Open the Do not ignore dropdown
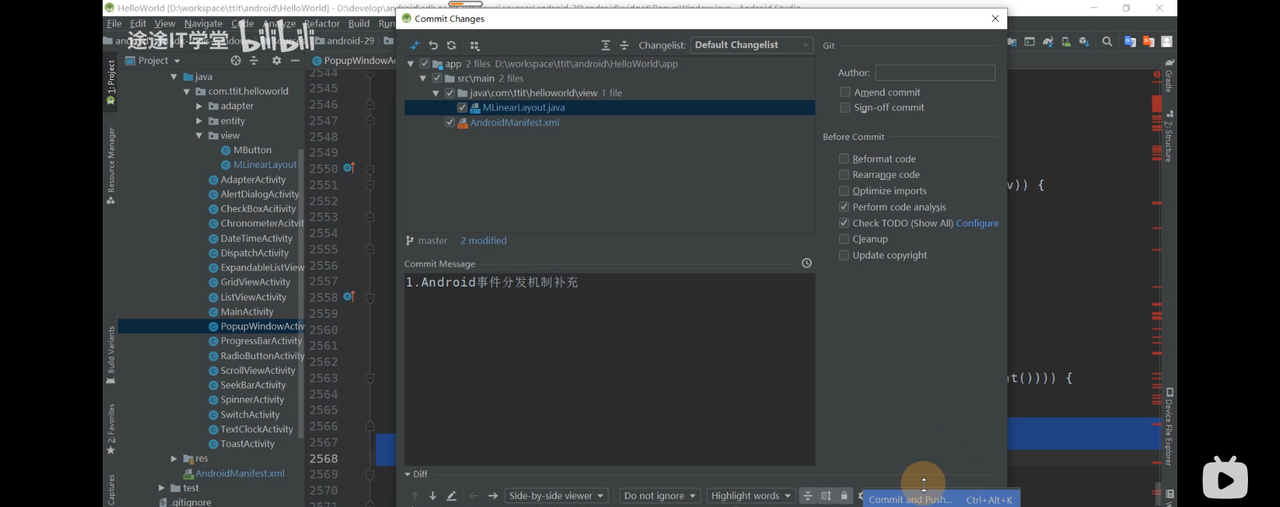This screenshot has width=1280, height=507. 660,496
